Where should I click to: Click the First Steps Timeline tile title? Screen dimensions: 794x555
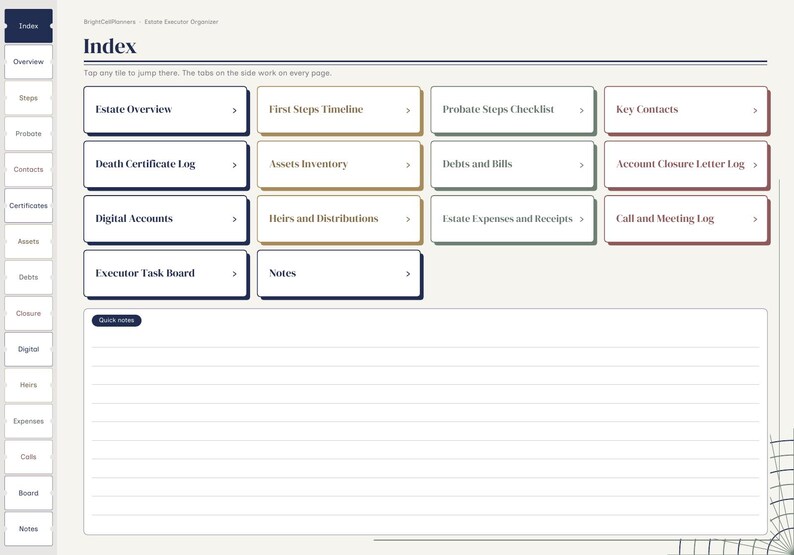(316, 109)
